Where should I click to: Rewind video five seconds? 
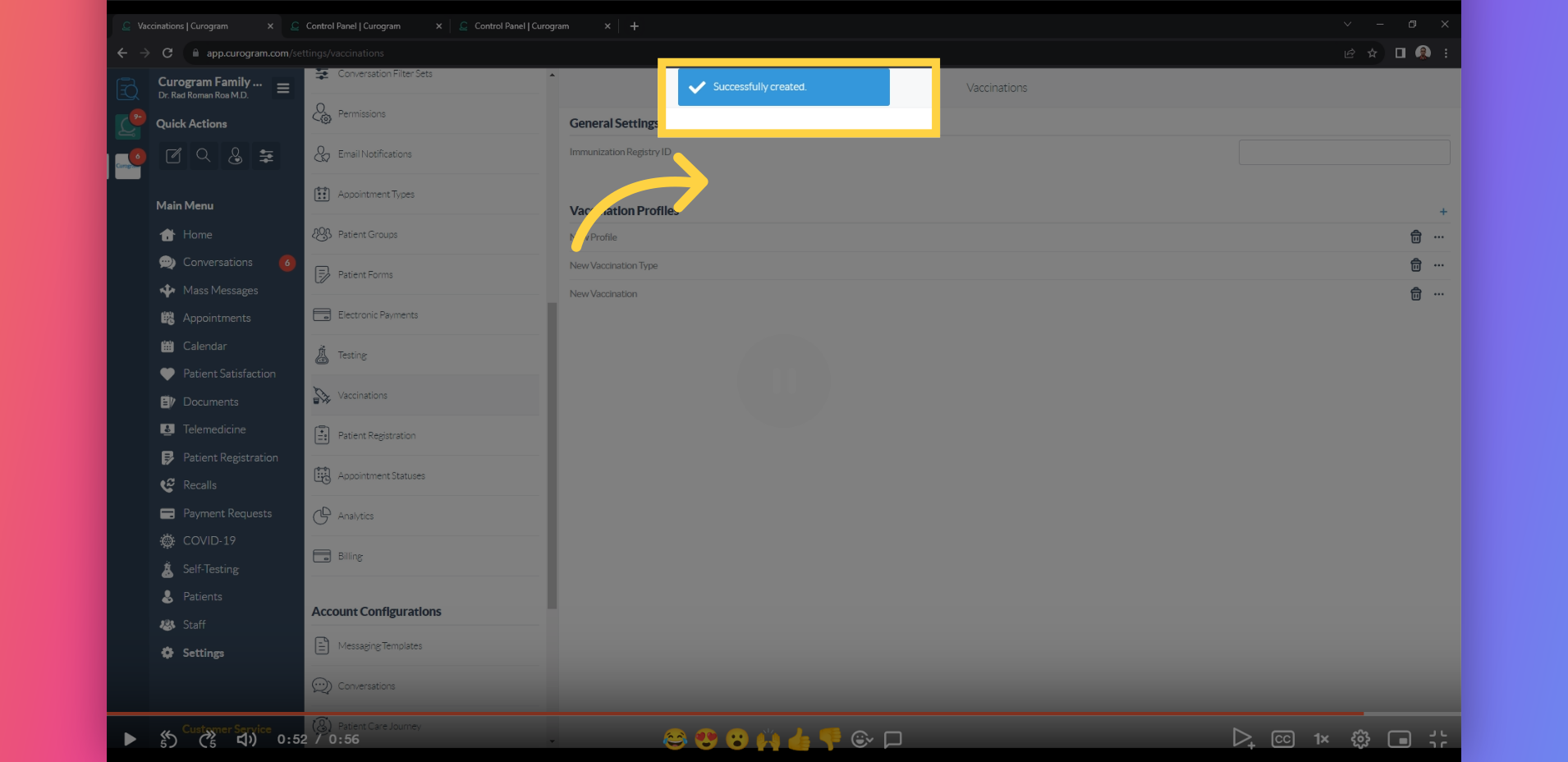(x=168, y=739)
